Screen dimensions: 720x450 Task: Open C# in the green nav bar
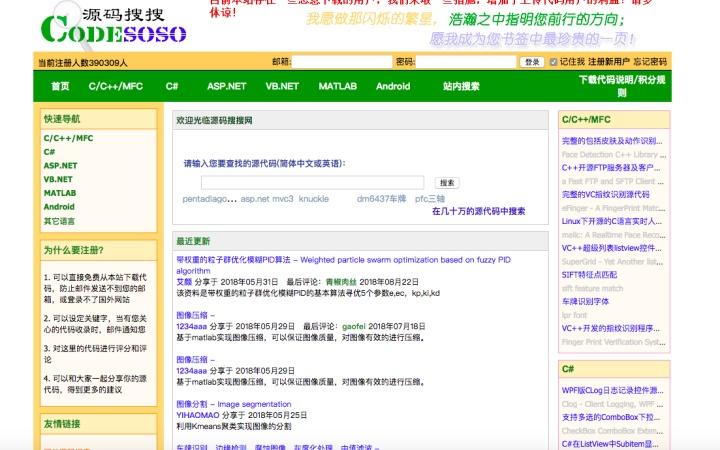172,86
